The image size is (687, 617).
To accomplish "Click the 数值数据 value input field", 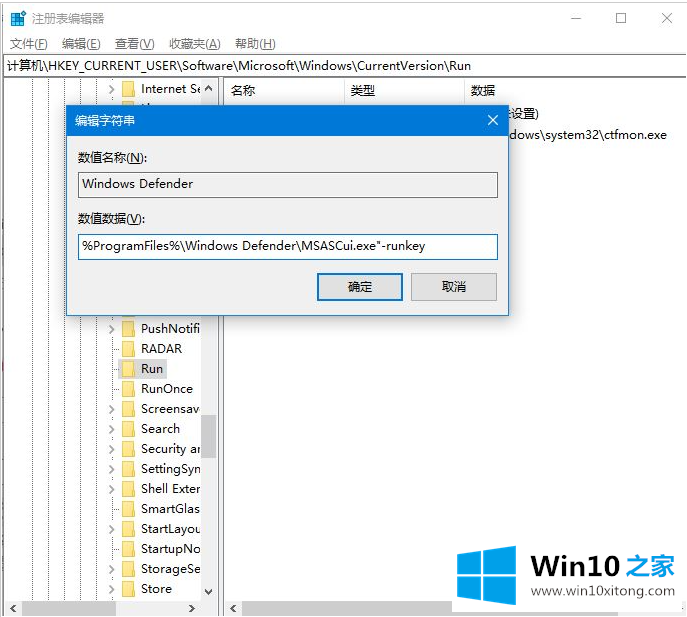I will click(x=288, y=247).
